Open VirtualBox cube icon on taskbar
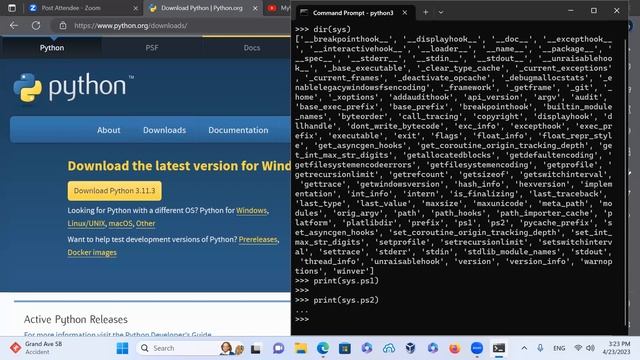This screenshot has width=640, height=360. [411, 348]
